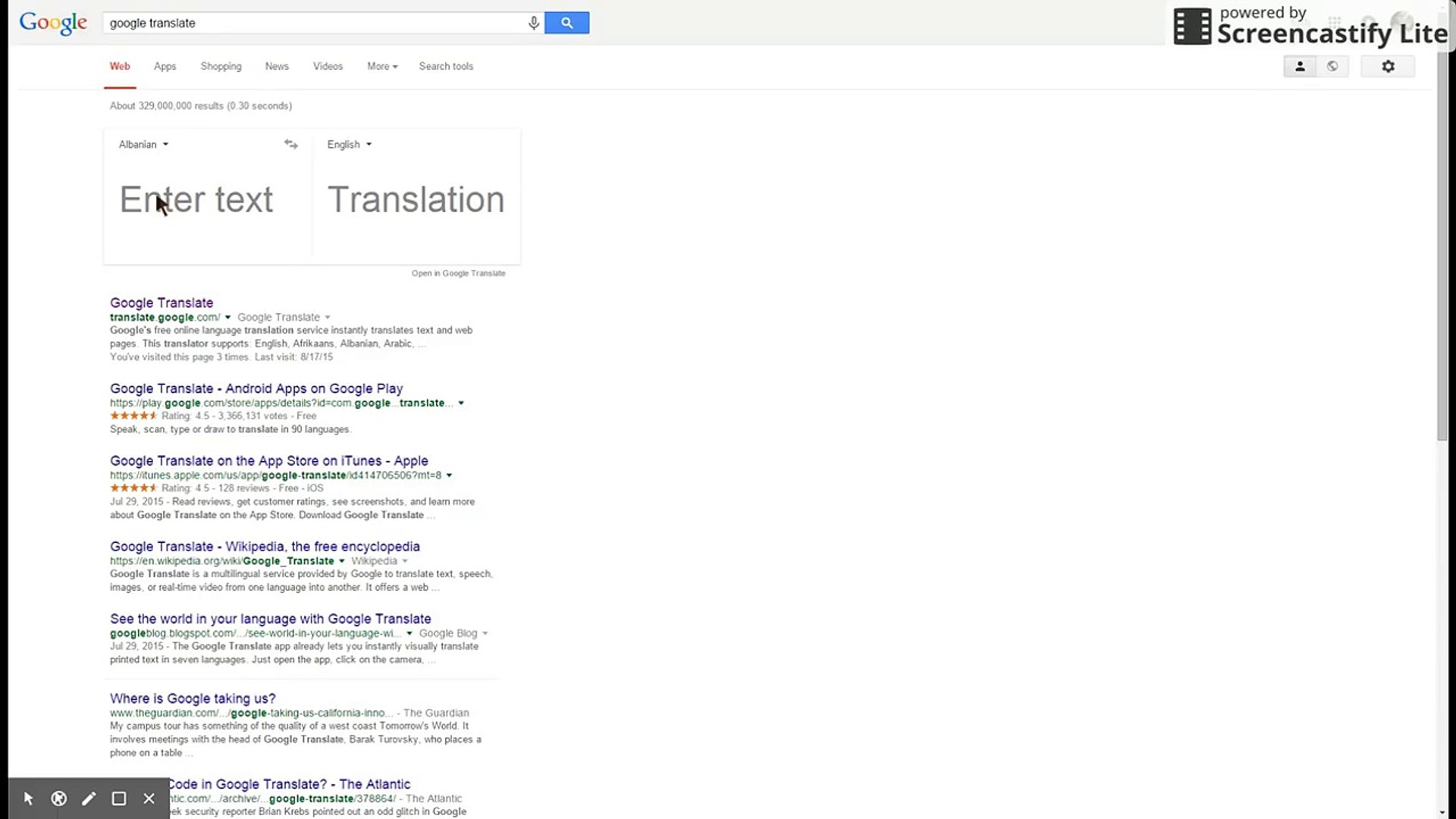Screen dimensions: 1456x819
Task: Expand the More search categories dropdown
Action: tap(382, 67)
